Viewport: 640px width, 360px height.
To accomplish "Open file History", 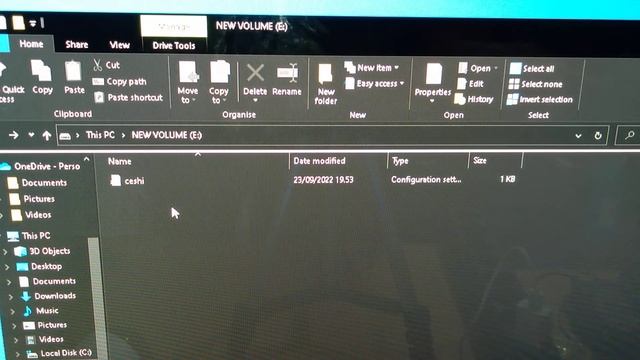I will 474,99.
